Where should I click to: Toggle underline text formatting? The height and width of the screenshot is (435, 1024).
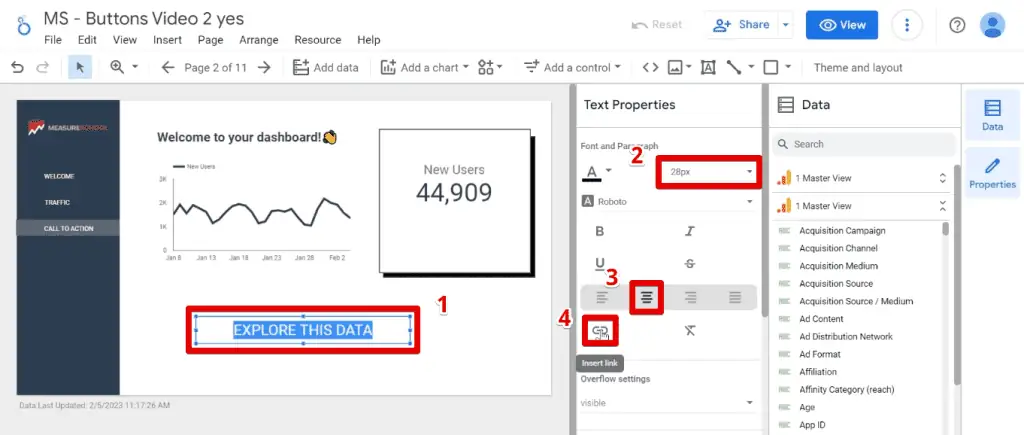(600, 264)
